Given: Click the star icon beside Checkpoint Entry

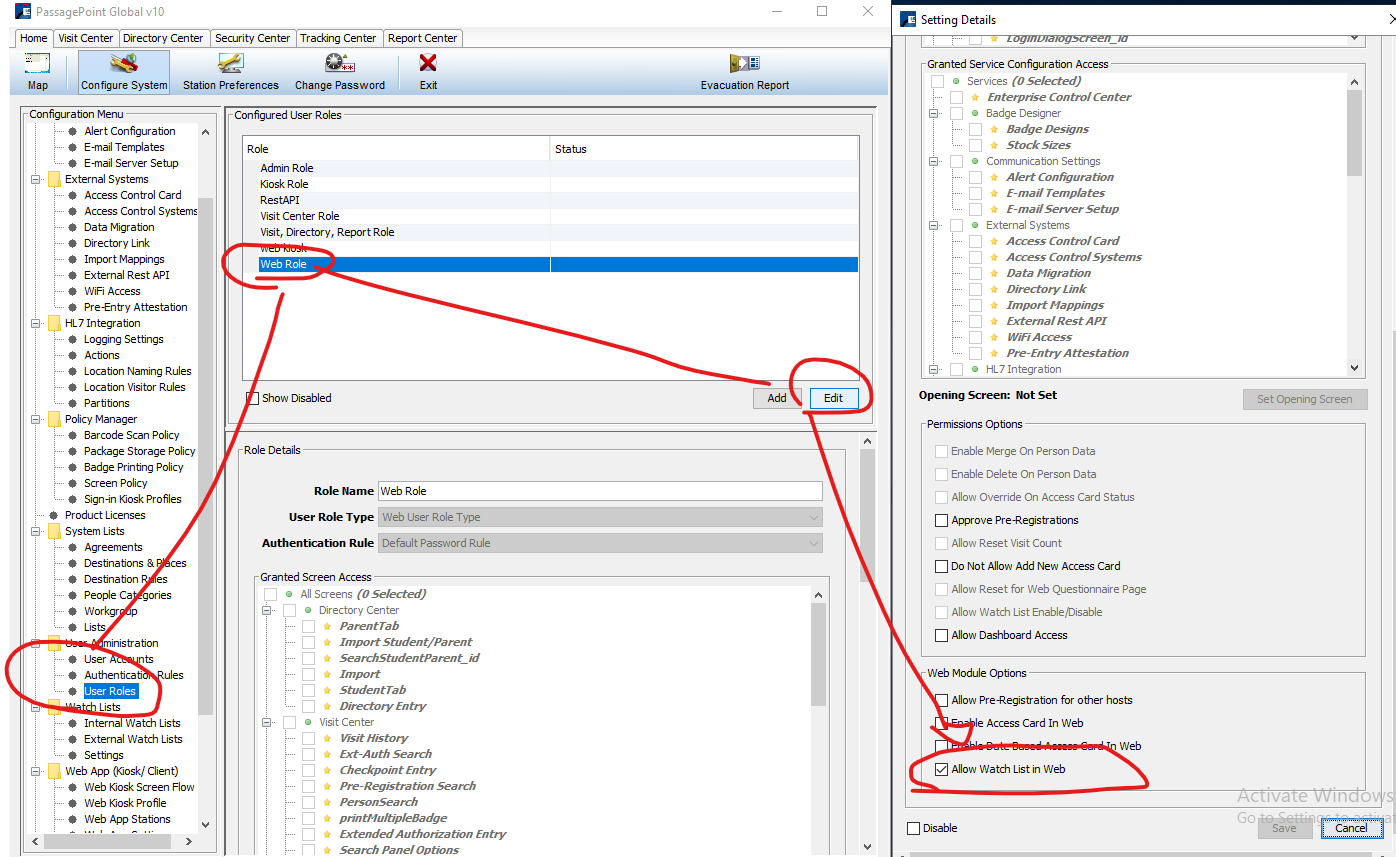Looking at the screenshot, I should click(x=328, y=770).
